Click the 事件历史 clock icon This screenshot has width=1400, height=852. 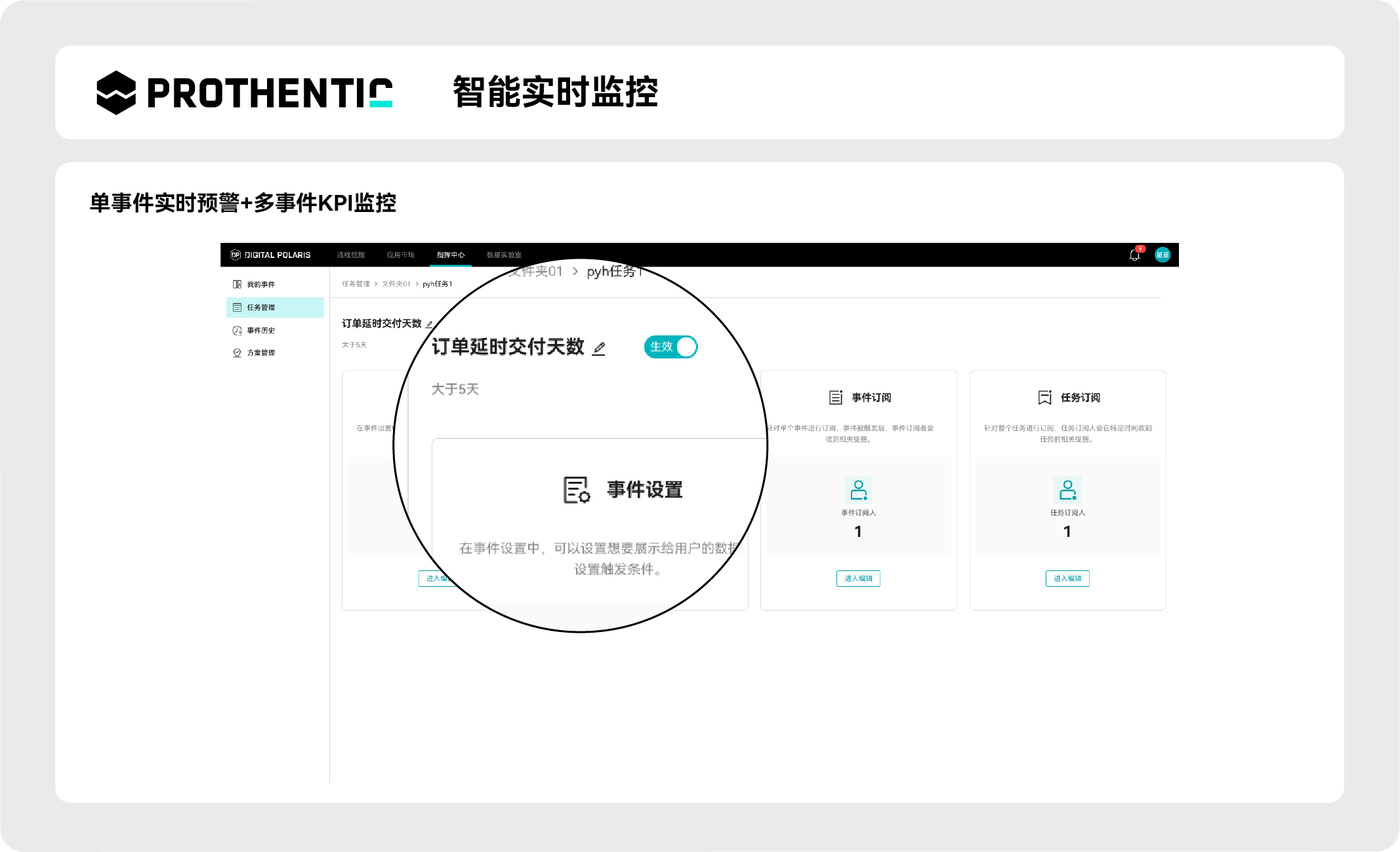(x=237, y=330)
